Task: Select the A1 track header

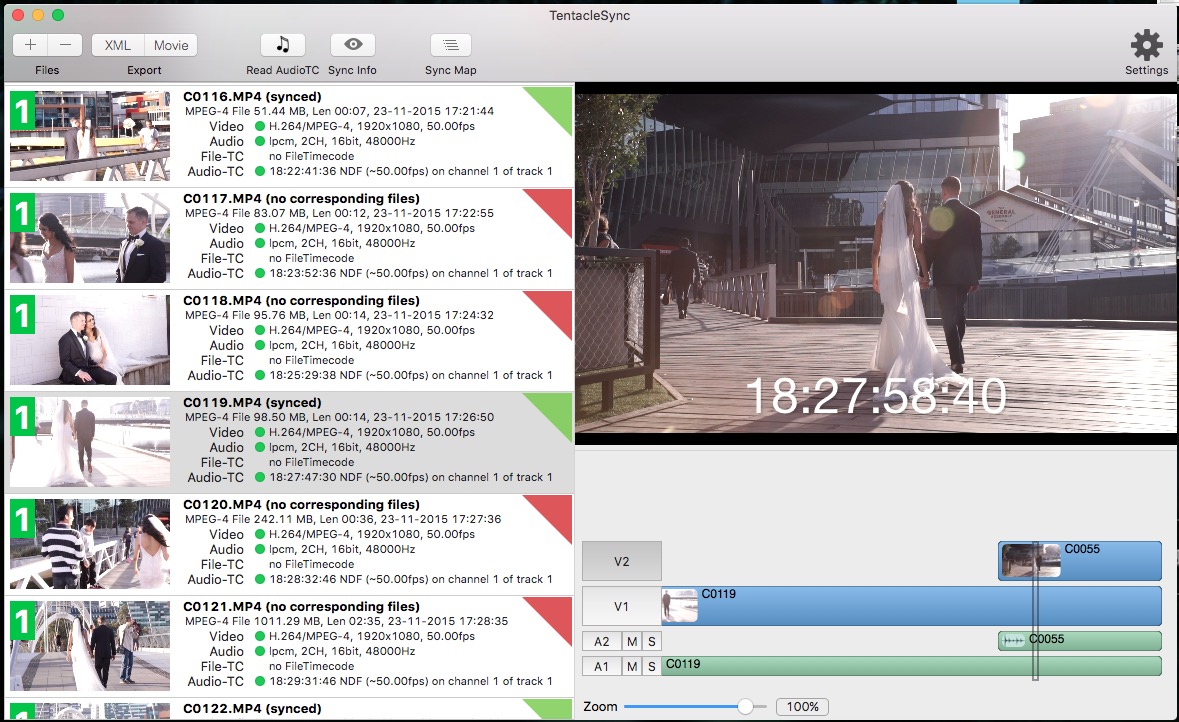Action: (602, 666)
